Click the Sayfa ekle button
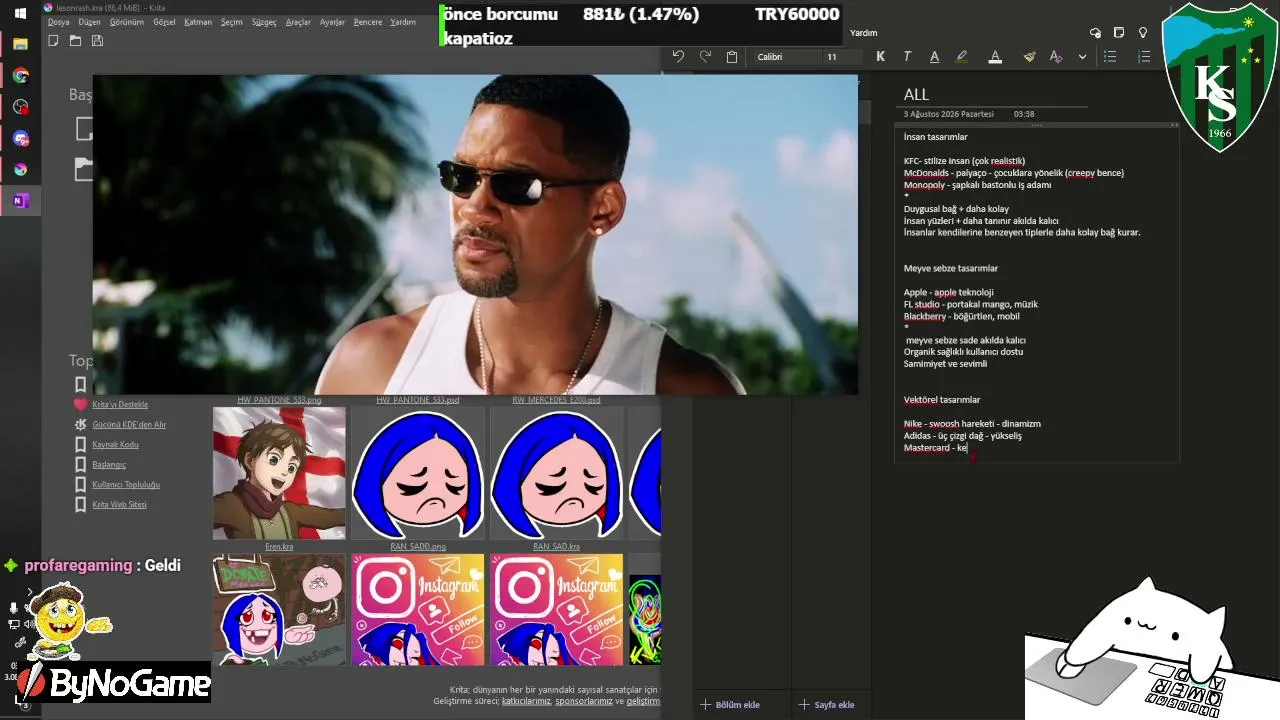 click(x=826, y=705)
